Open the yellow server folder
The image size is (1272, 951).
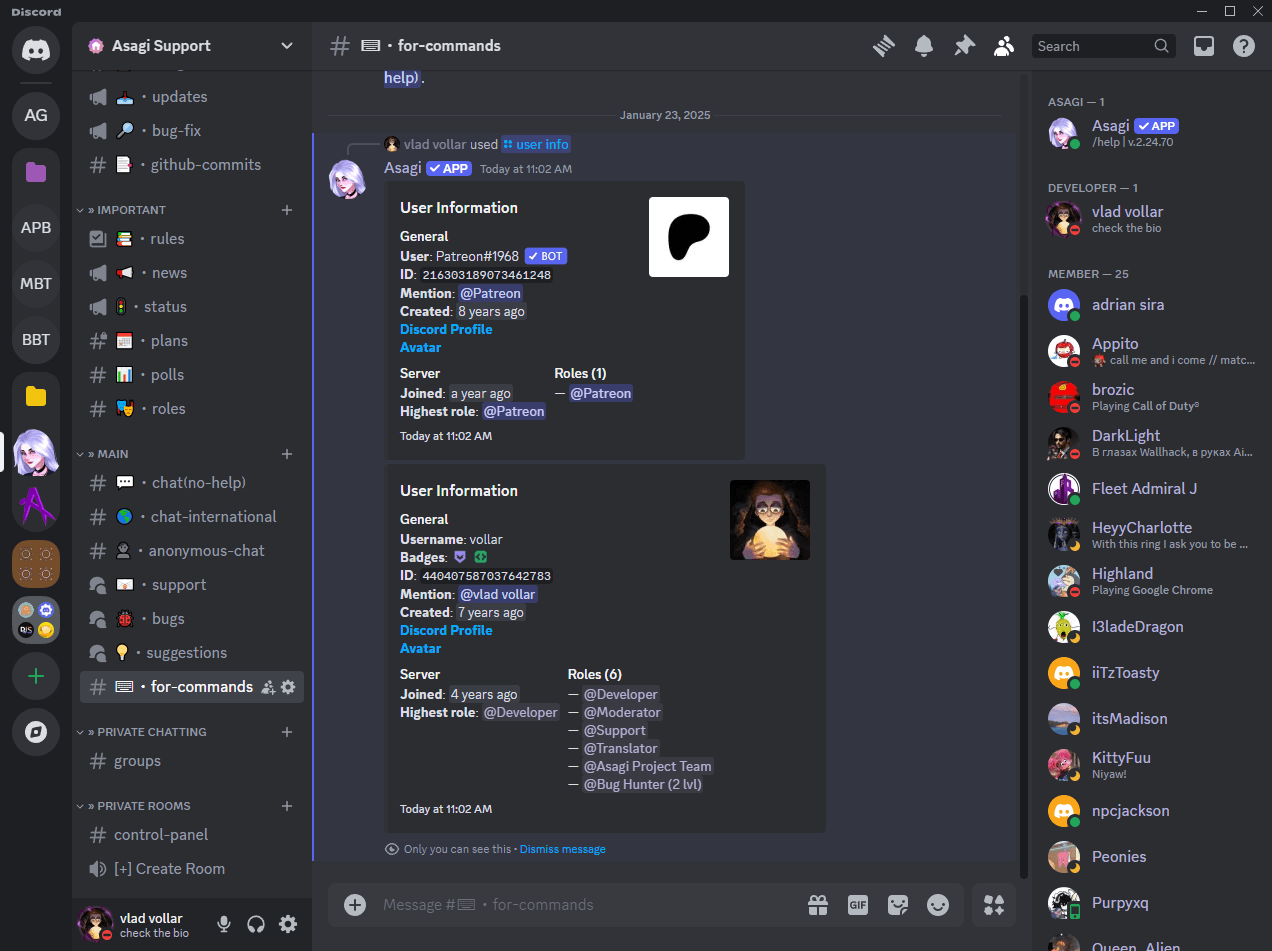click(x=36, y=396)
